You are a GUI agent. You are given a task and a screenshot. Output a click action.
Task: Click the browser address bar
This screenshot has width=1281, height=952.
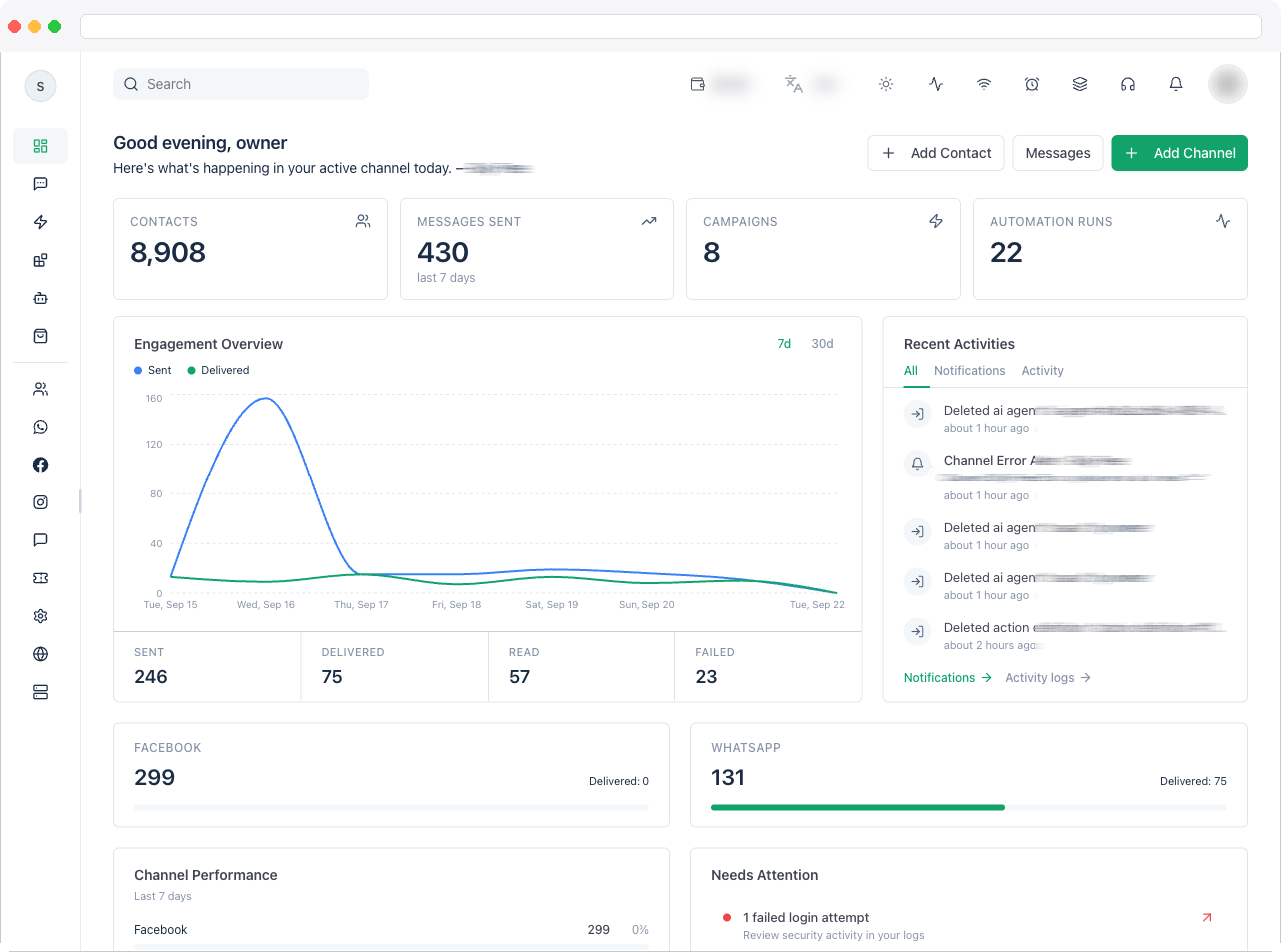tap(670, 26)
